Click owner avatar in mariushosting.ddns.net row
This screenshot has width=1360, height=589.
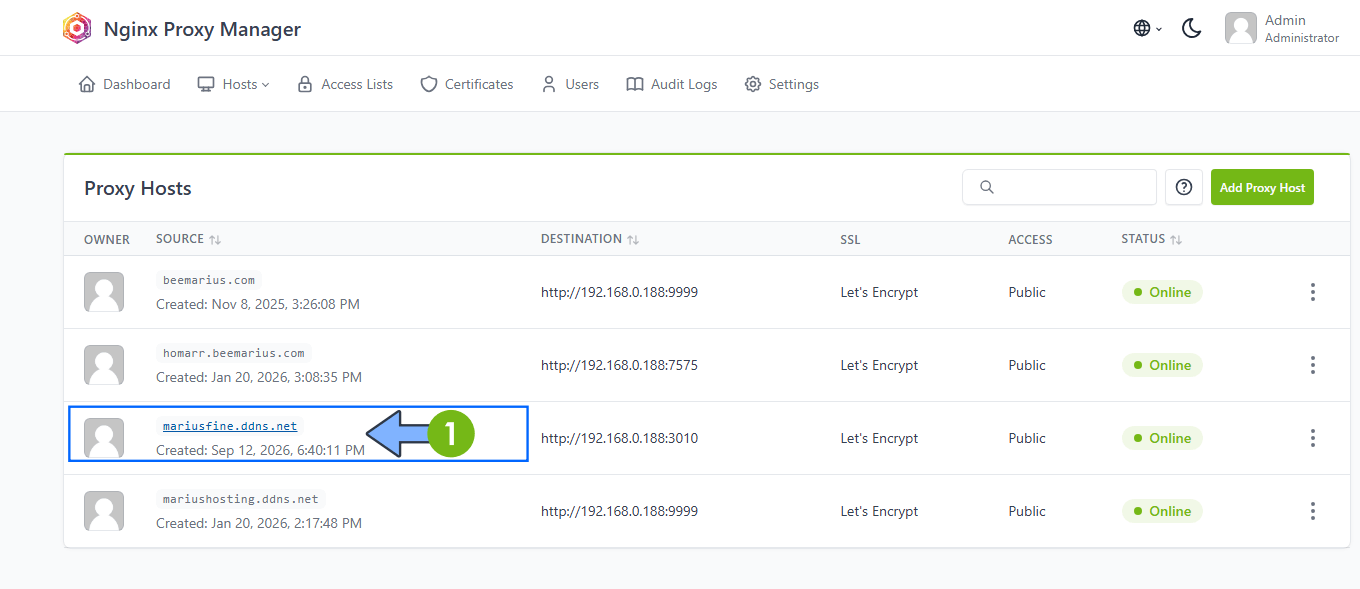click(x=104, y=511)
